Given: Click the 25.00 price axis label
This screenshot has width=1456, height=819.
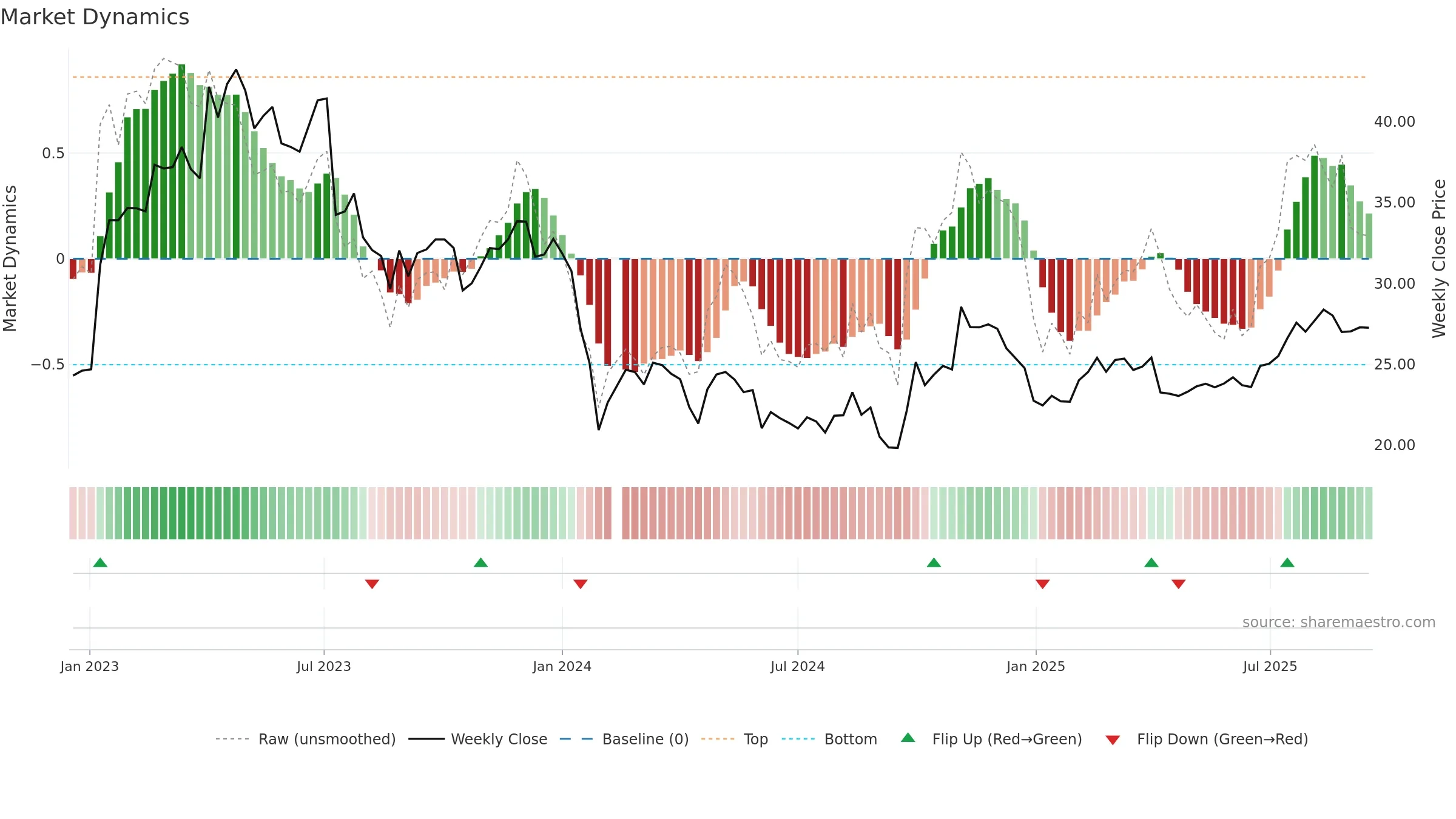Looking at the screenshot, I should (1394, 364).
